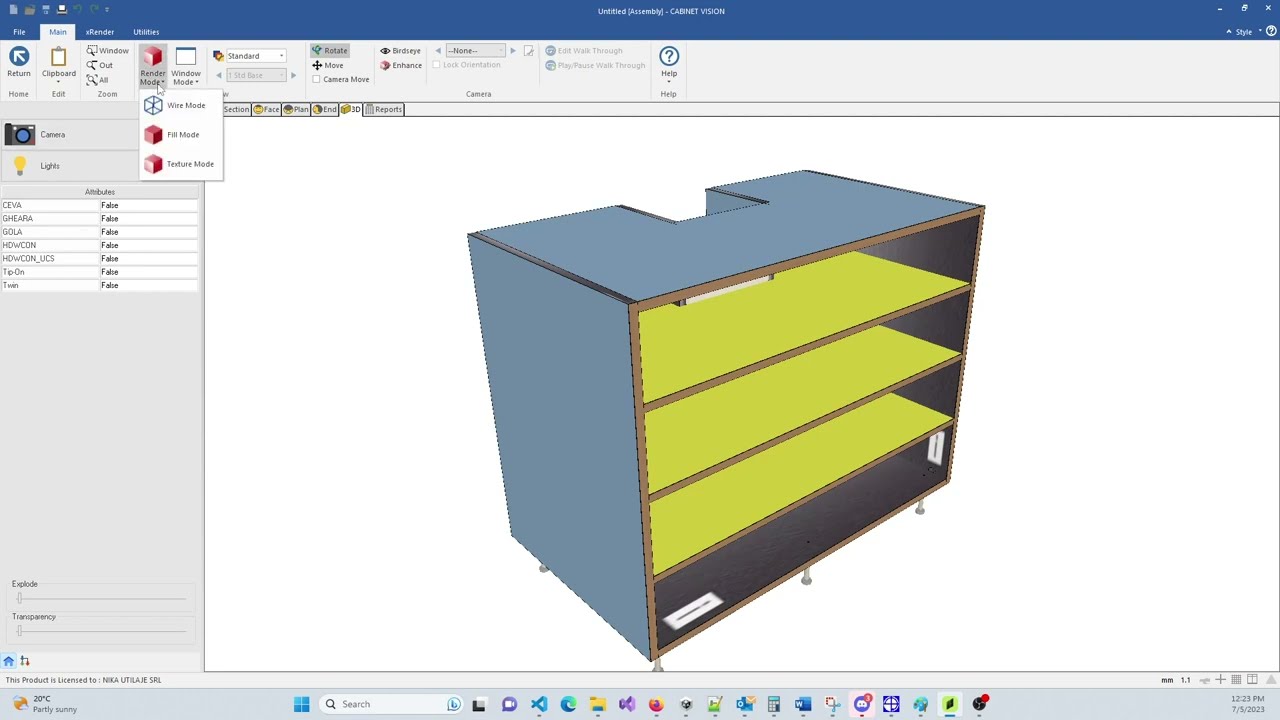Activate the Move camera tool
This screenshot has height=720, width=1280.
click(327, 66)
